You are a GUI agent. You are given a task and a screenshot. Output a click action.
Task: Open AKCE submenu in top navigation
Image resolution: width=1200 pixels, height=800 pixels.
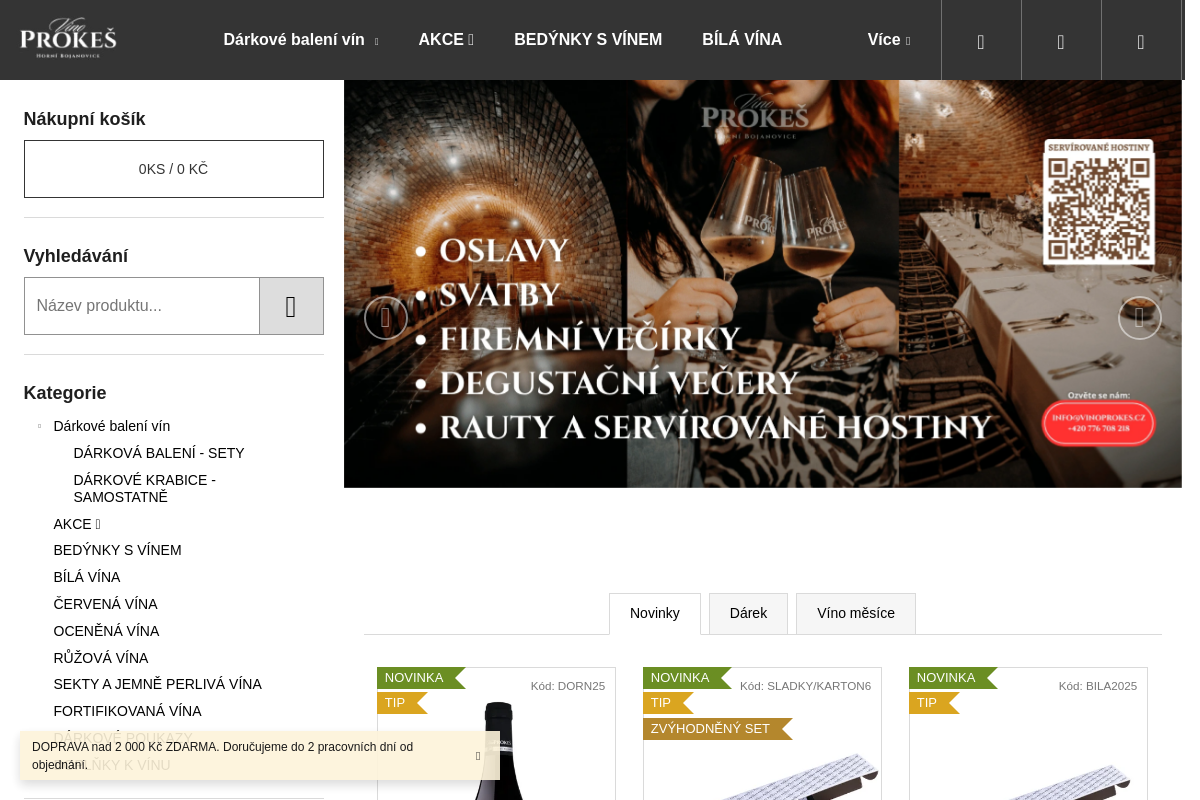(446, 40)
